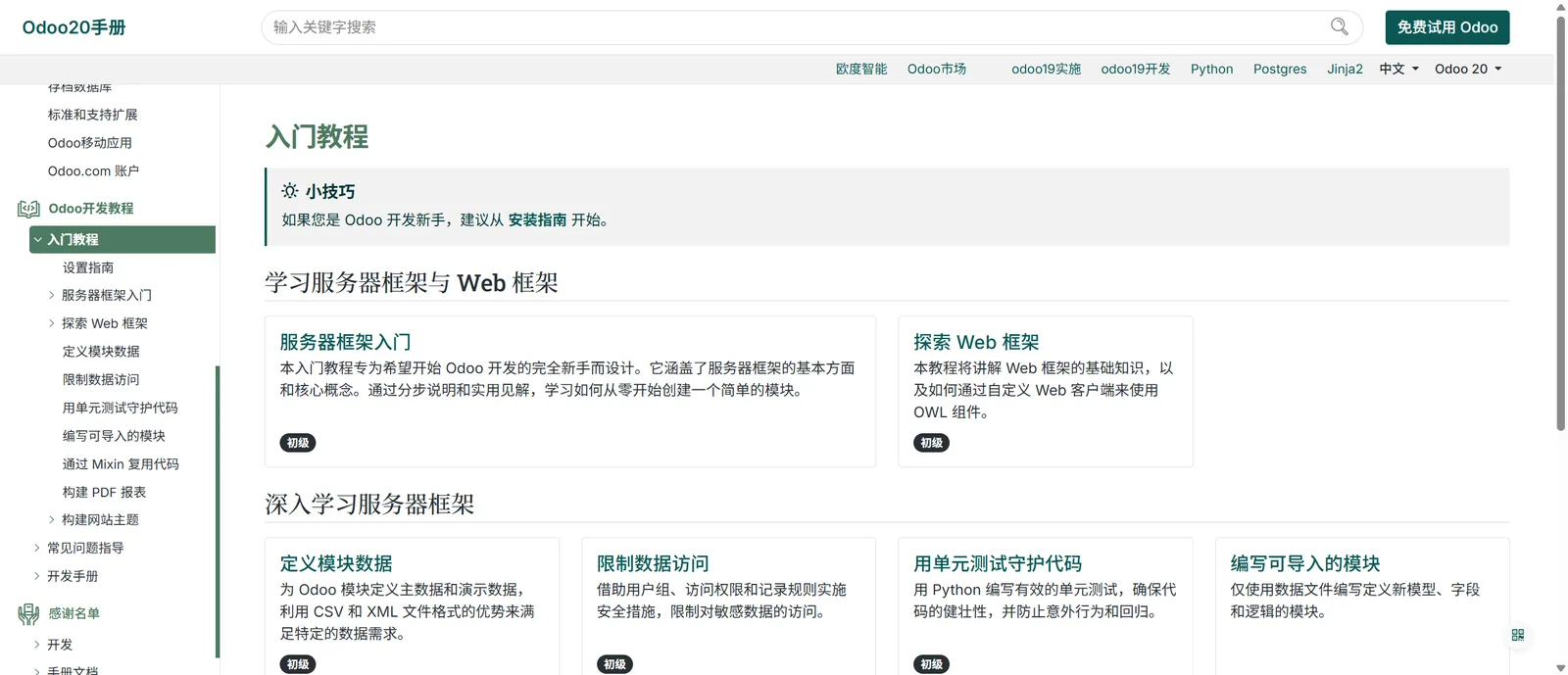The height and width of the screenshot is (675, 1568).
Task: Click the page vertical scrollbar thumb
Action: click(1560, 222)
